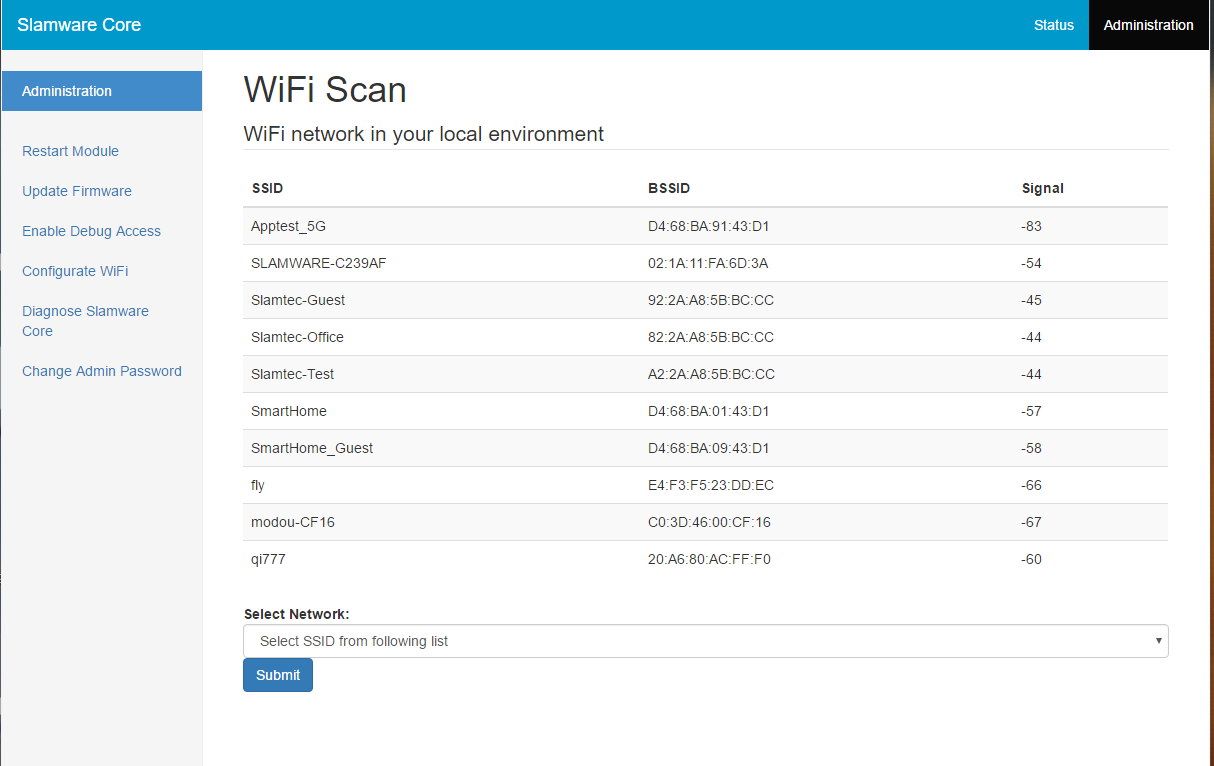Select Administration in the sidebar

pos(102,91)
